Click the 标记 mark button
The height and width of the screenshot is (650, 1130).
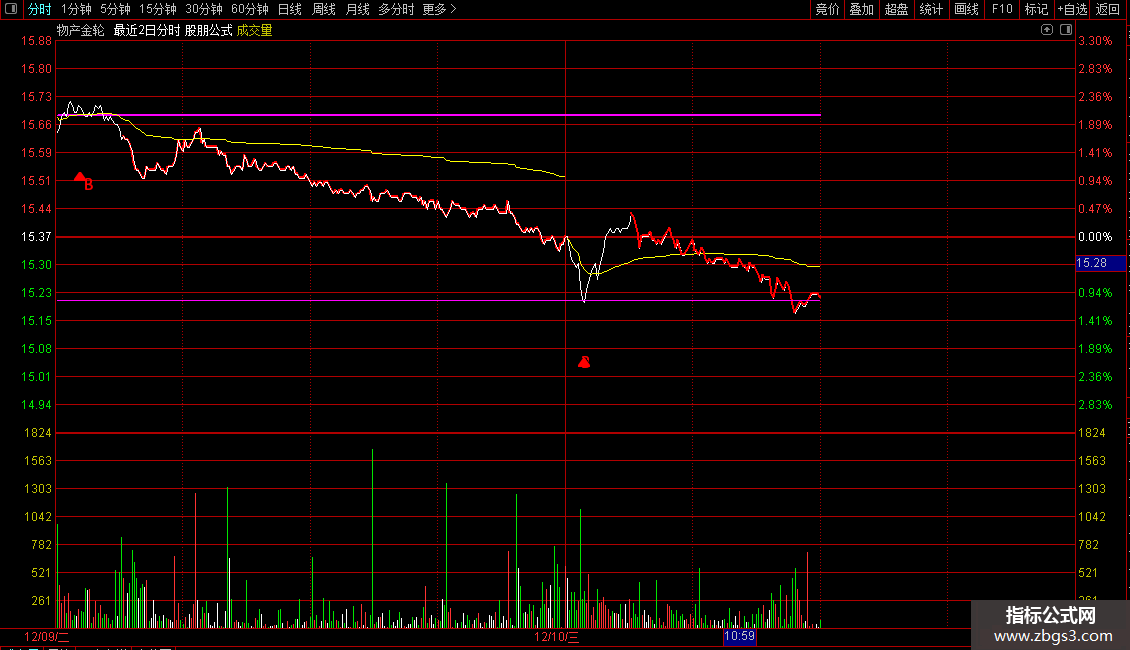click(1036, 9)
